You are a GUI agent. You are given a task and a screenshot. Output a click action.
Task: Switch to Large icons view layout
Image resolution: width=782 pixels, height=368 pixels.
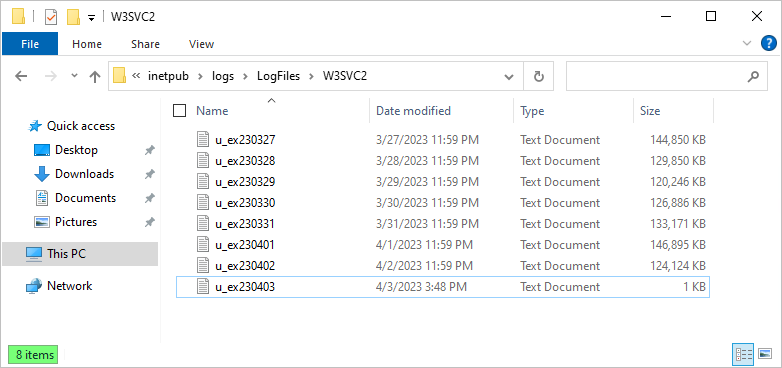(x=765, y=354)
